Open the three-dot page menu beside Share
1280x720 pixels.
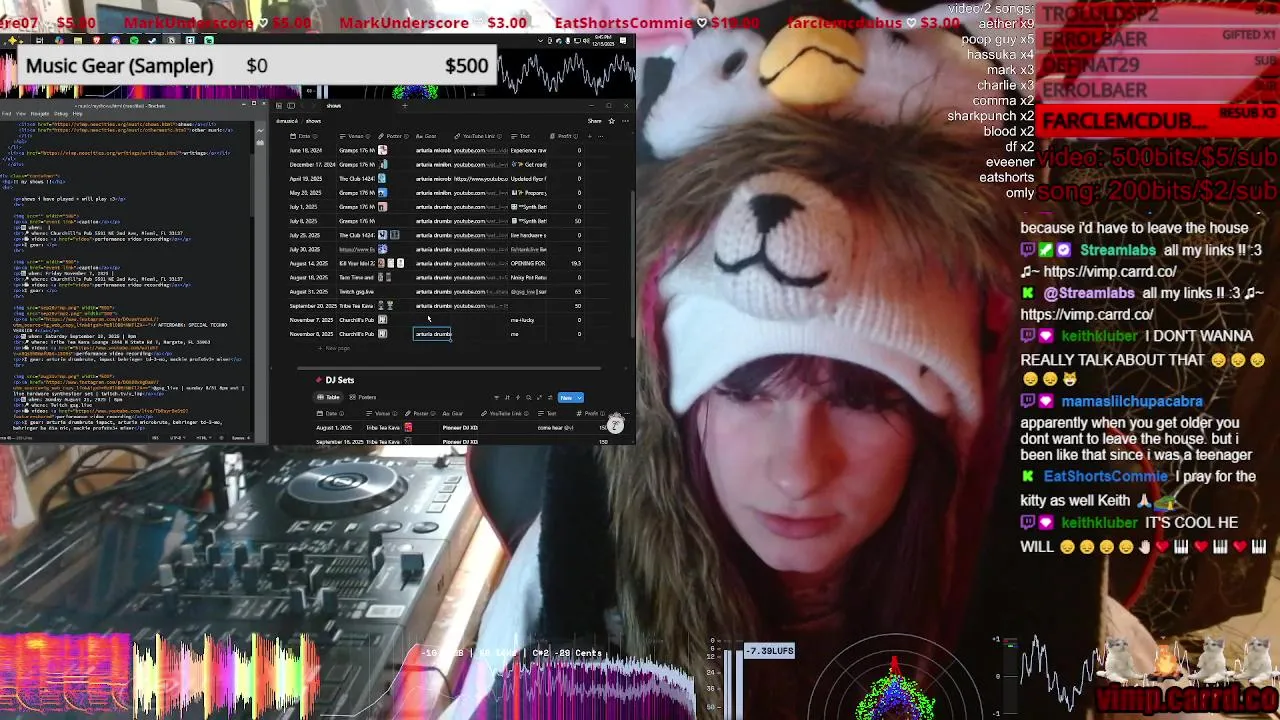point(625,121)
